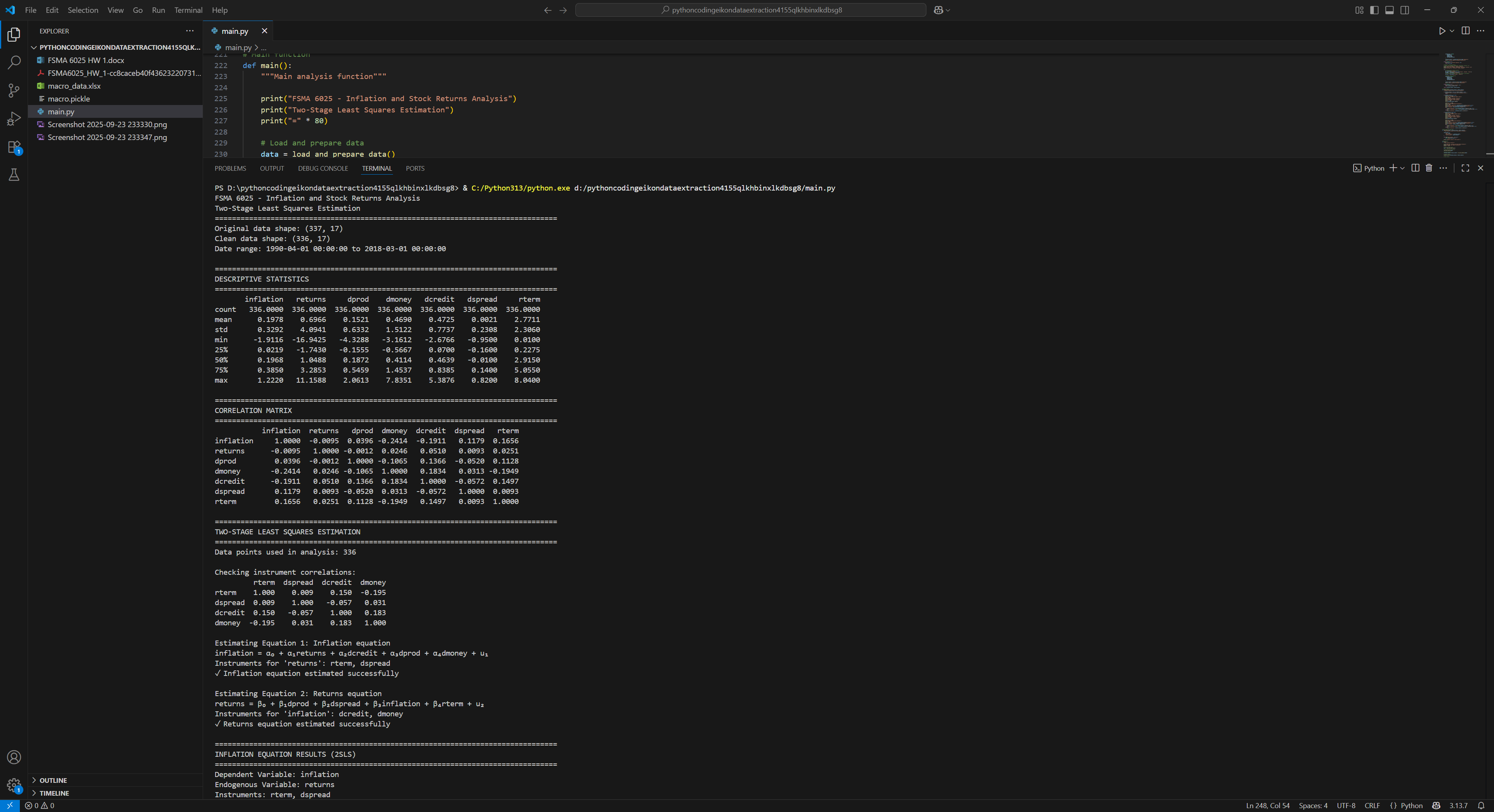Open the View menu

116,10
